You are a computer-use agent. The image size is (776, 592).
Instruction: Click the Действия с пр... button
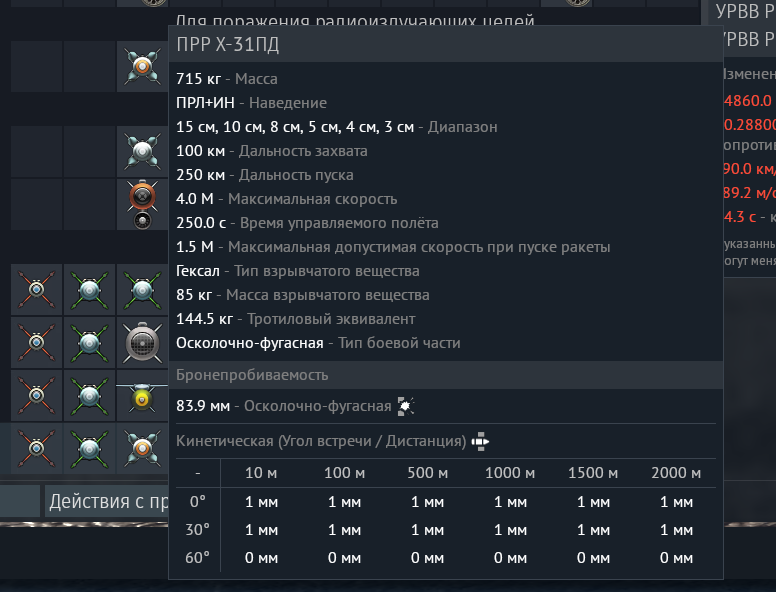click(107, 501)
